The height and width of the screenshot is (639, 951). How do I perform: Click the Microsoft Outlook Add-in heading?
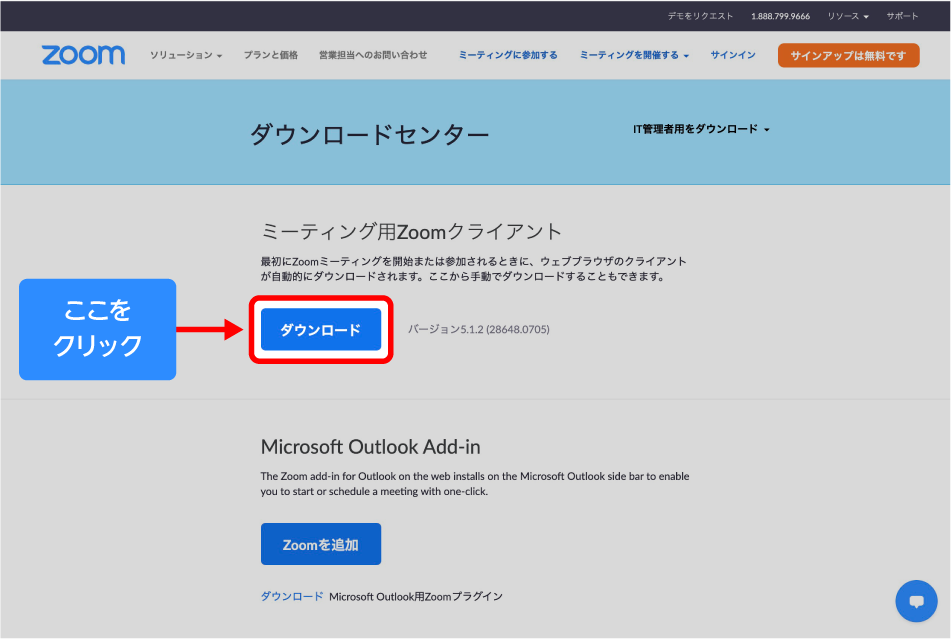click(371, 447)
